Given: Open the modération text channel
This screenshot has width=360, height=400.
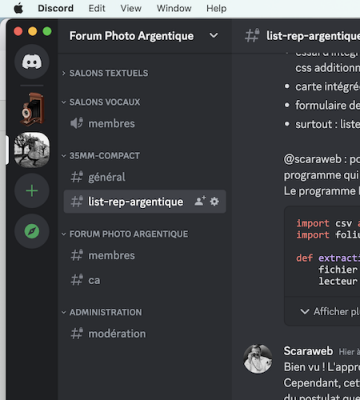Looking at the screenshot, I should pyautogui.click(x=145, y=333).
